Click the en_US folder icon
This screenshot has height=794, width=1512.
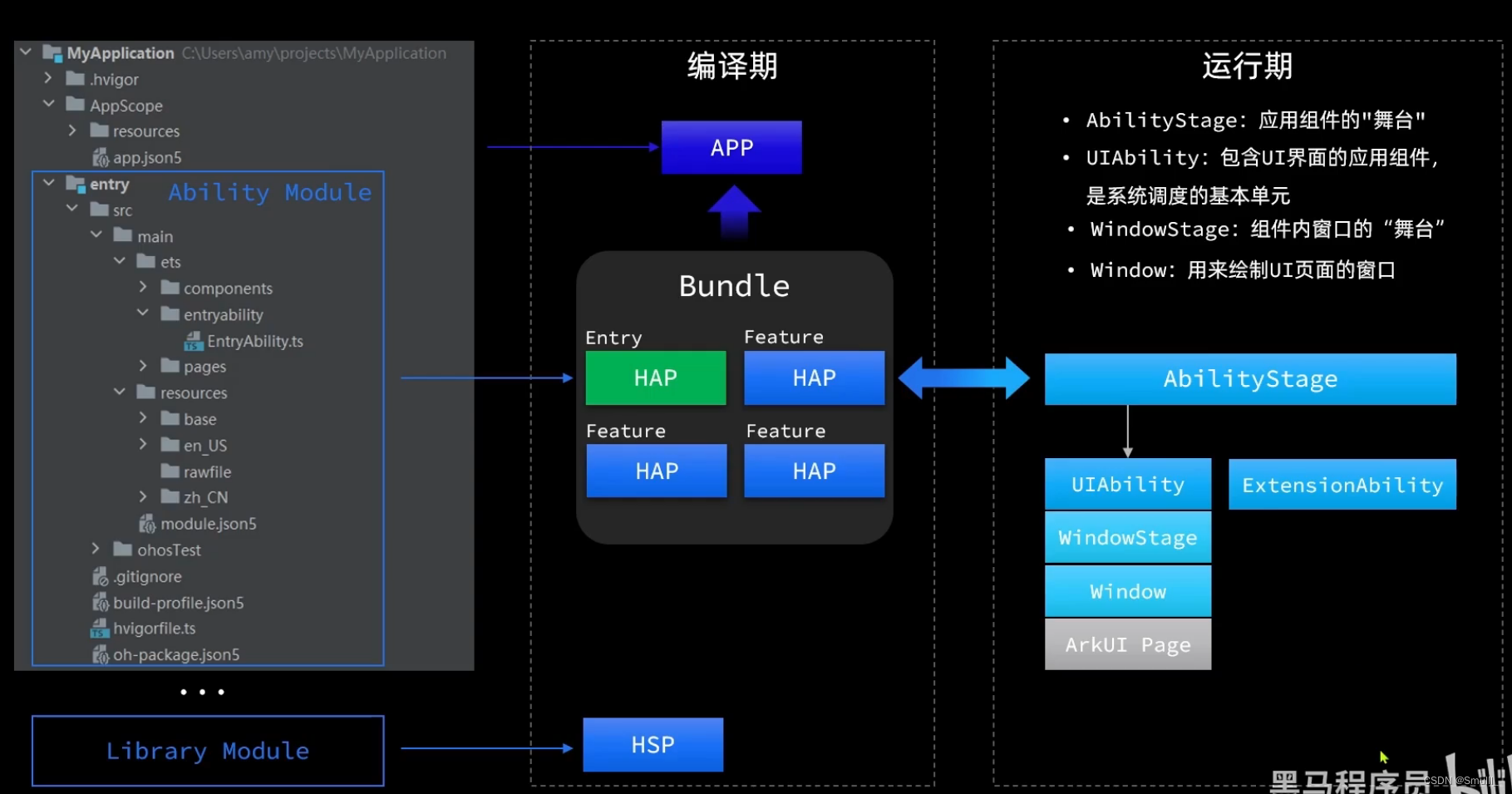tap(170, 445)
